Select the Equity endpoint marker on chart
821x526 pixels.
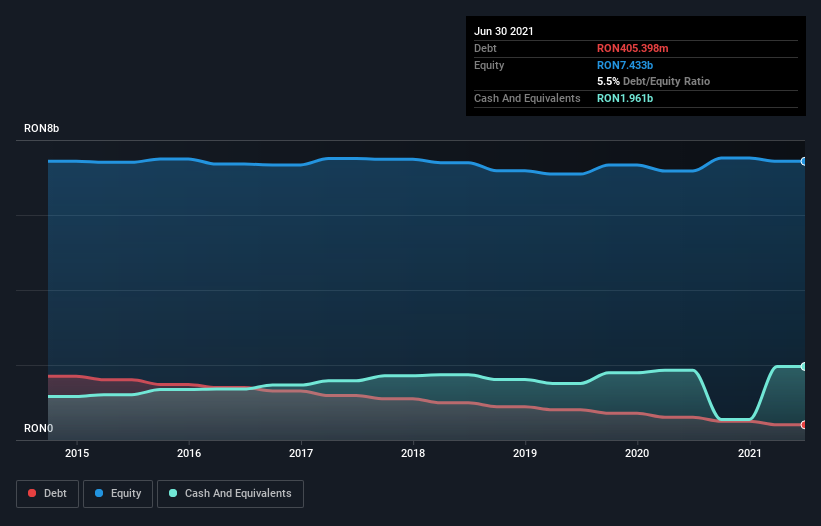803,161
